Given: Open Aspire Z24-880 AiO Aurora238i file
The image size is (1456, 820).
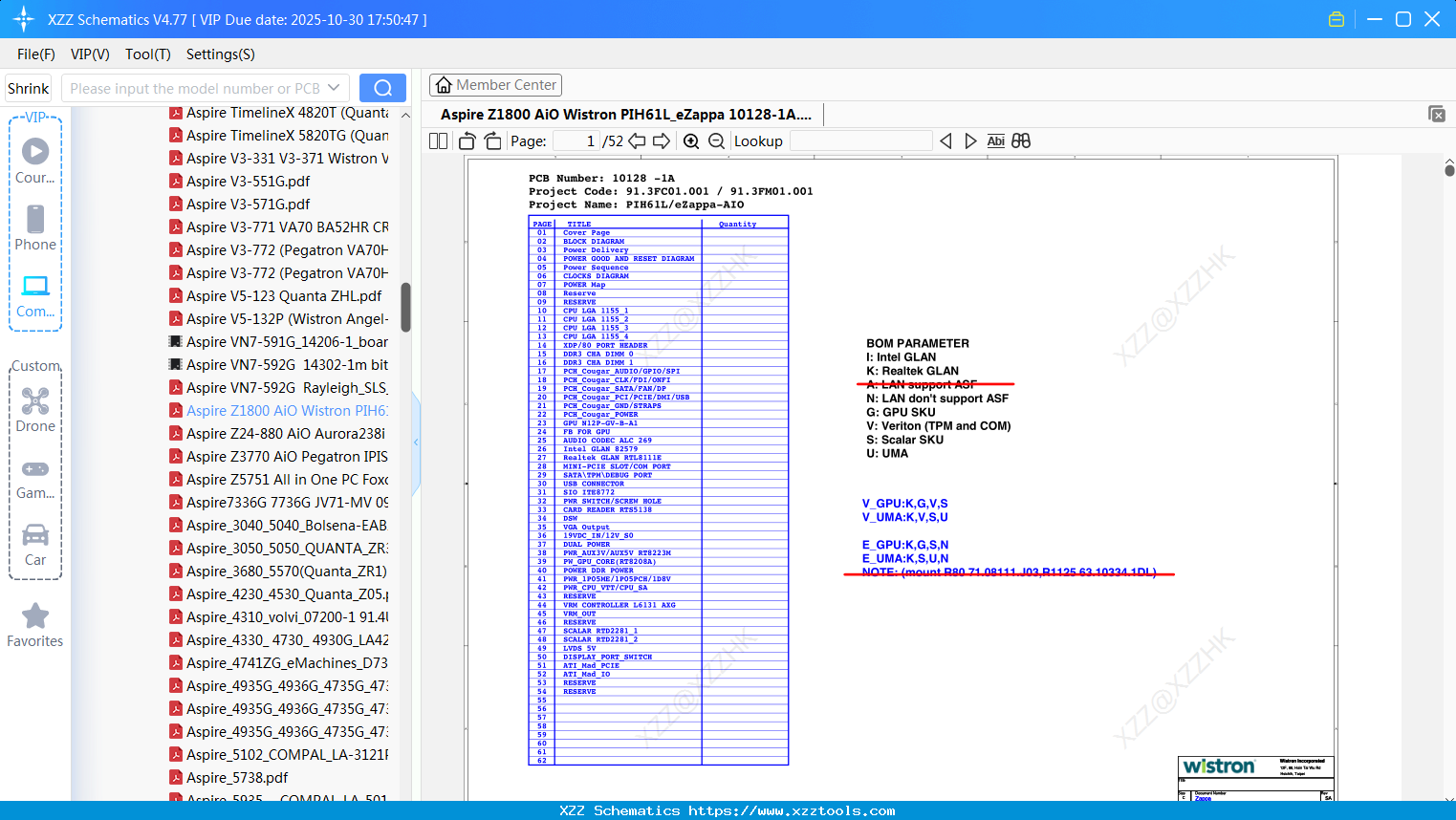Looking at the screenshot, I should pyautogui.click(x=277, y=434).
